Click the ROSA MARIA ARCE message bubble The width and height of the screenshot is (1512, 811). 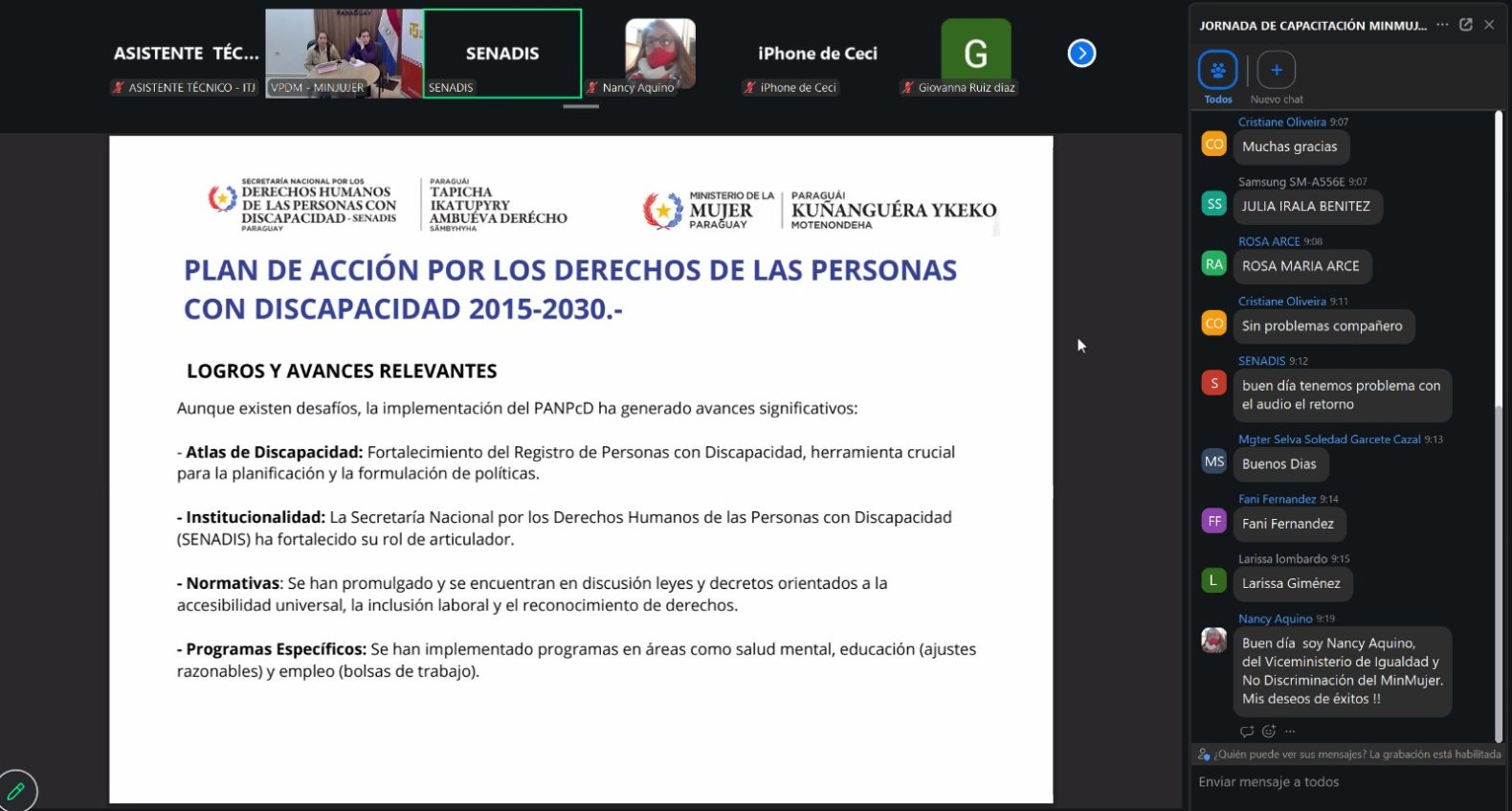pos(1301,266)
